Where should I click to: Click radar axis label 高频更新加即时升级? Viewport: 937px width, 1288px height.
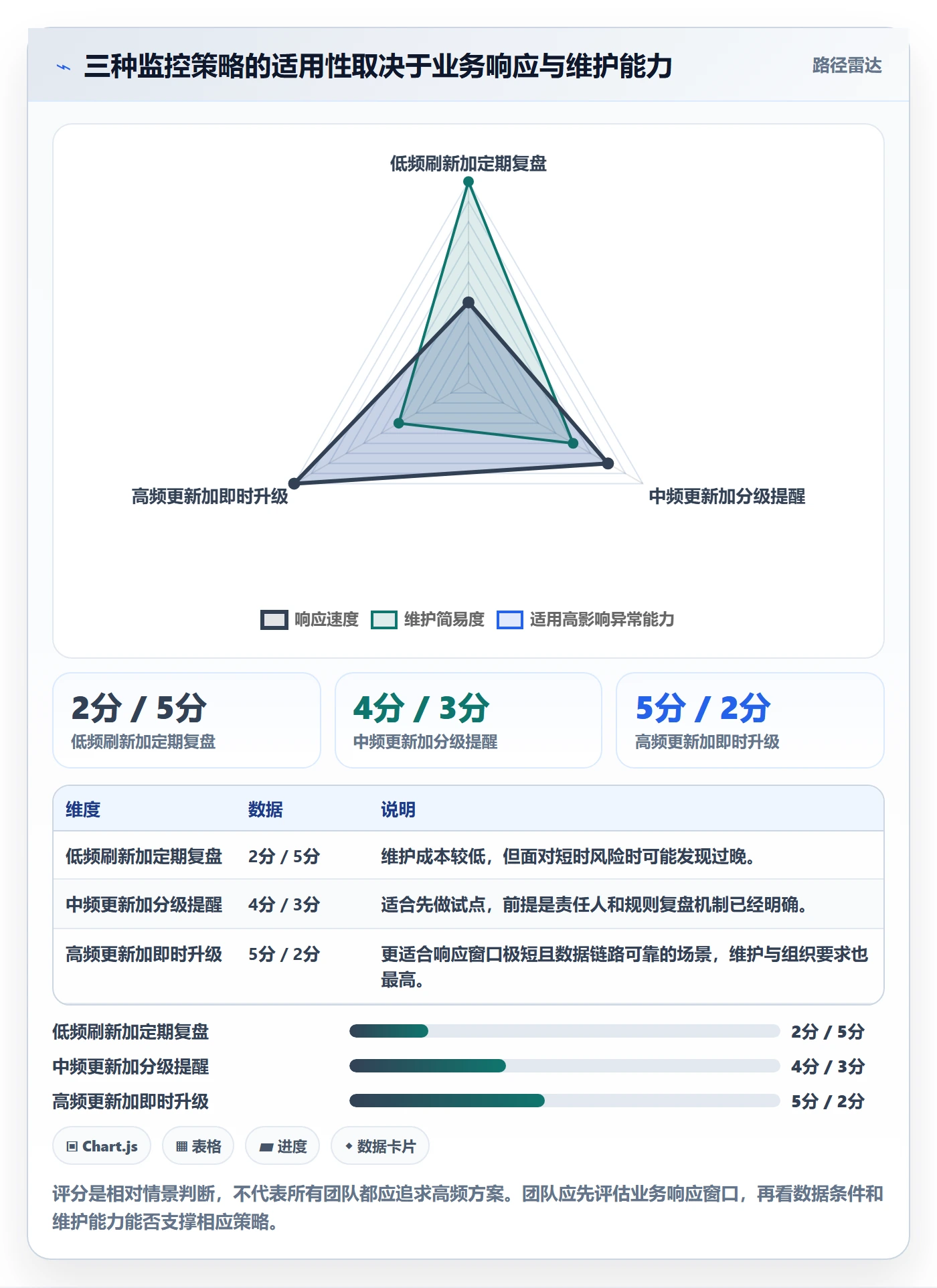pos(210,496)
